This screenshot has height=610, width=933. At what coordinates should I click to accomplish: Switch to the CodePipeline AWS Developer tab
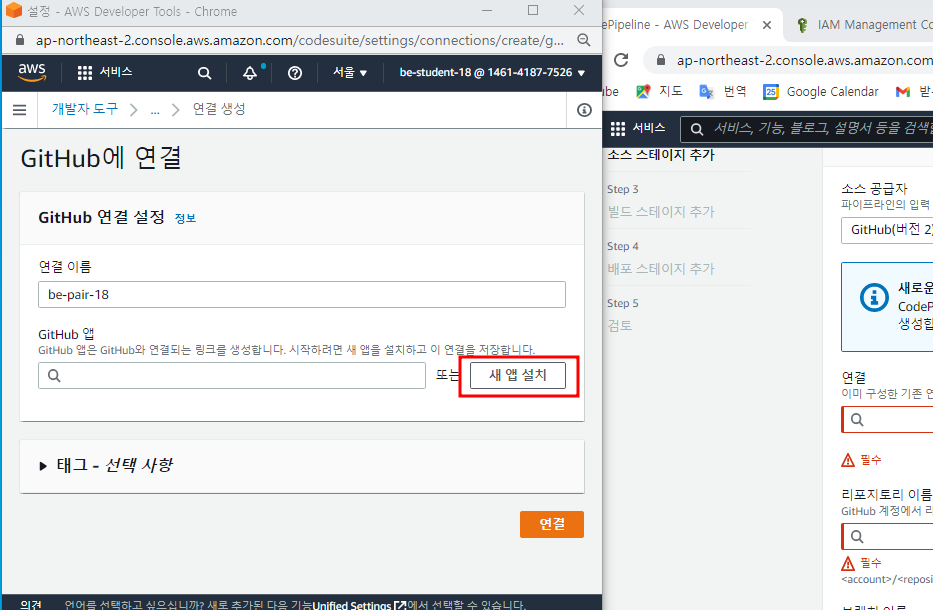point(675,25)
